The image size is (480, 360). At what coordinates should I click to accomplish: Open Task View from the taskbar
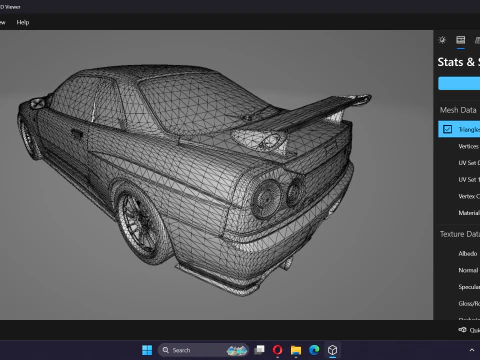(x=259, y=350)
